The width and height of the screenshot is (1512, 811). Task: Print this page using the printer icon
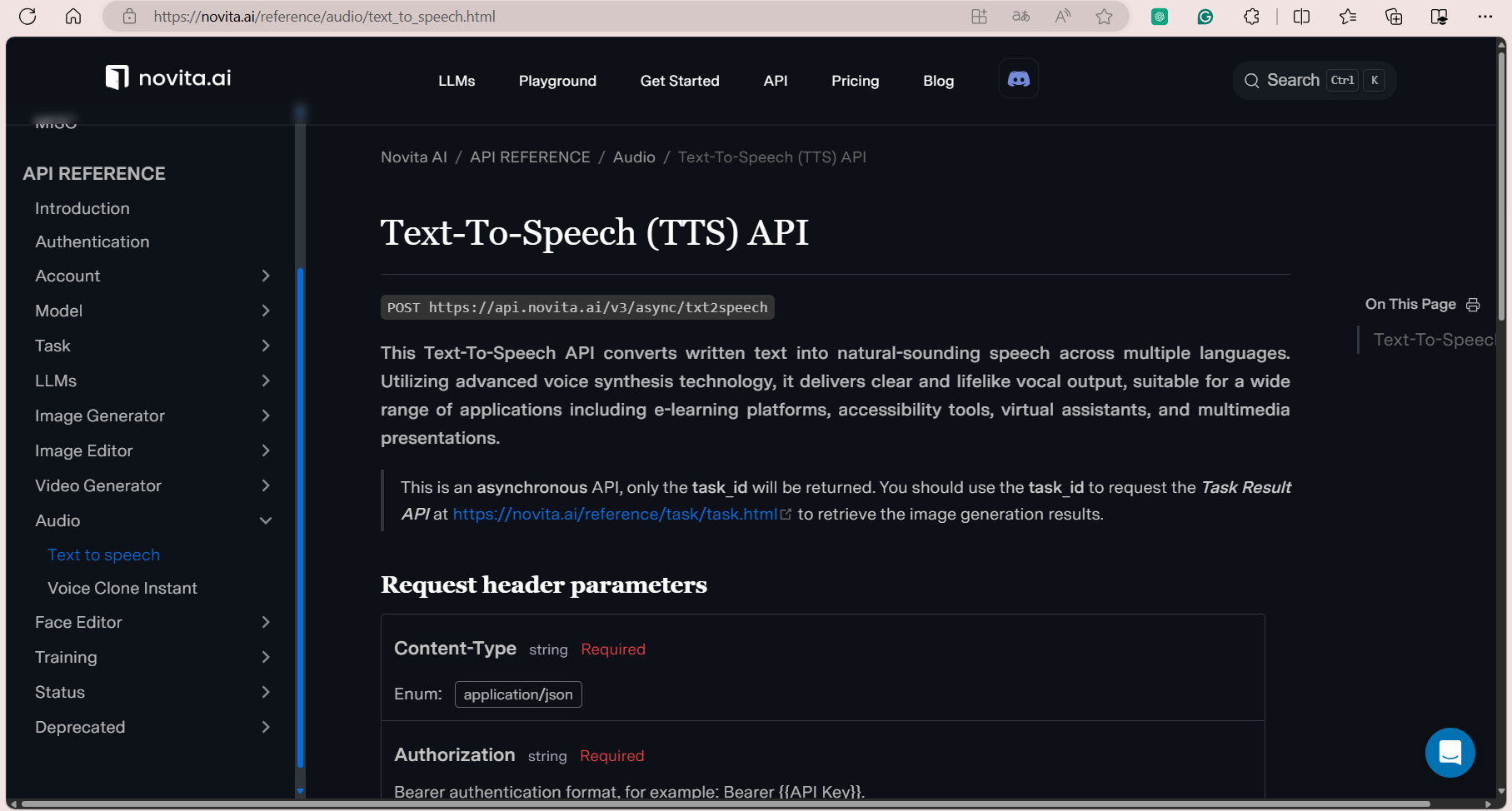click(x=1473, y=305)
